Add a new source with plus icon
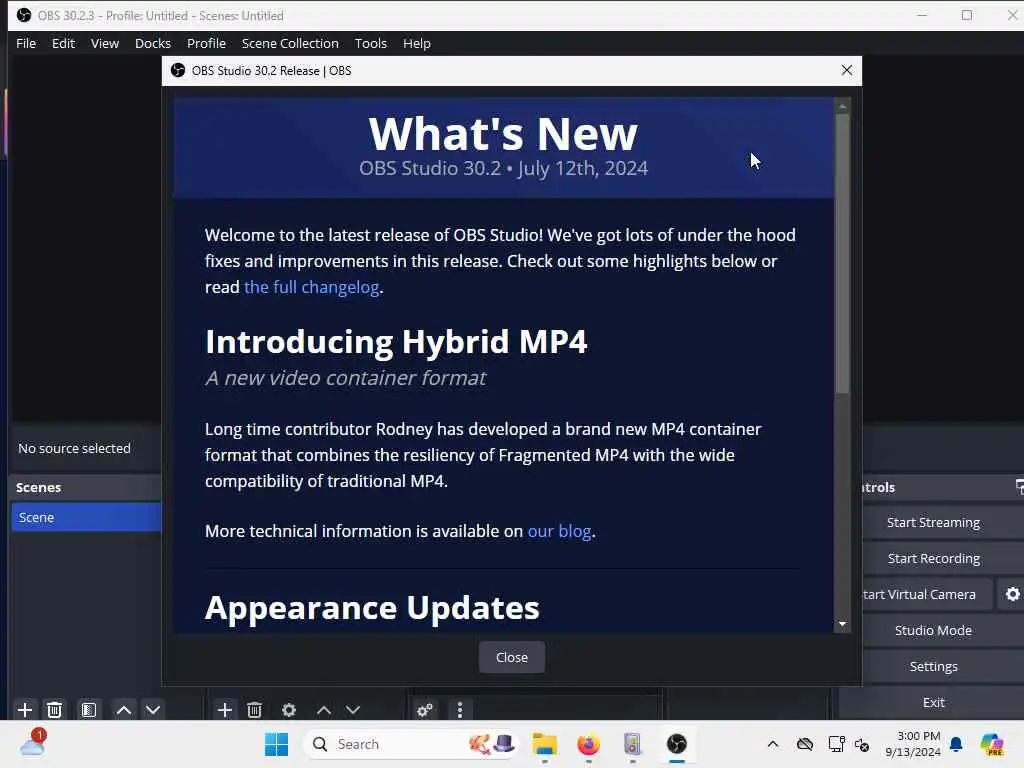 pos(225,709)
